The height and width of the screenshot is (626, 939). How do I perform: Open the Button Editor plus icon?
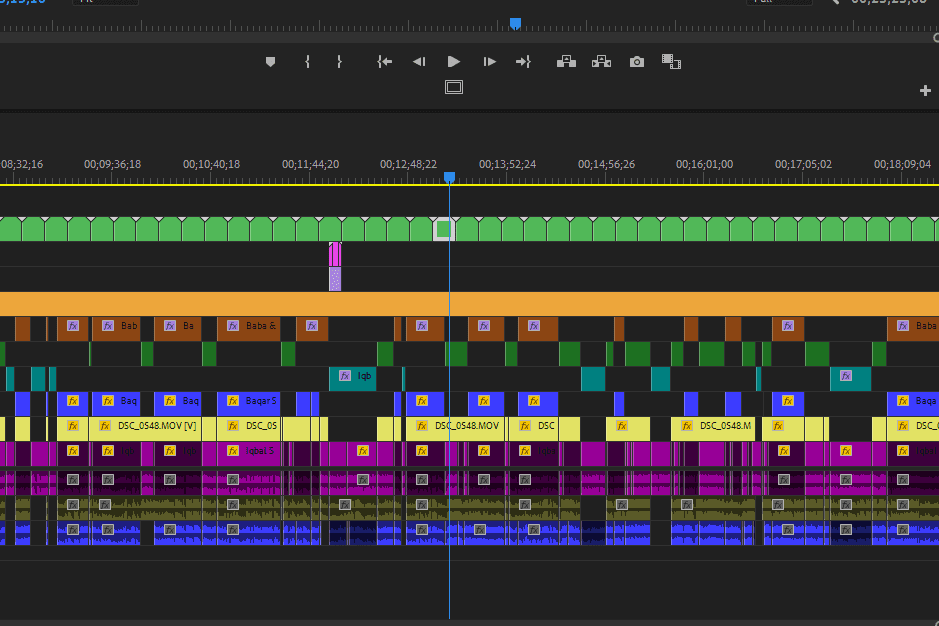coord(925,91)
